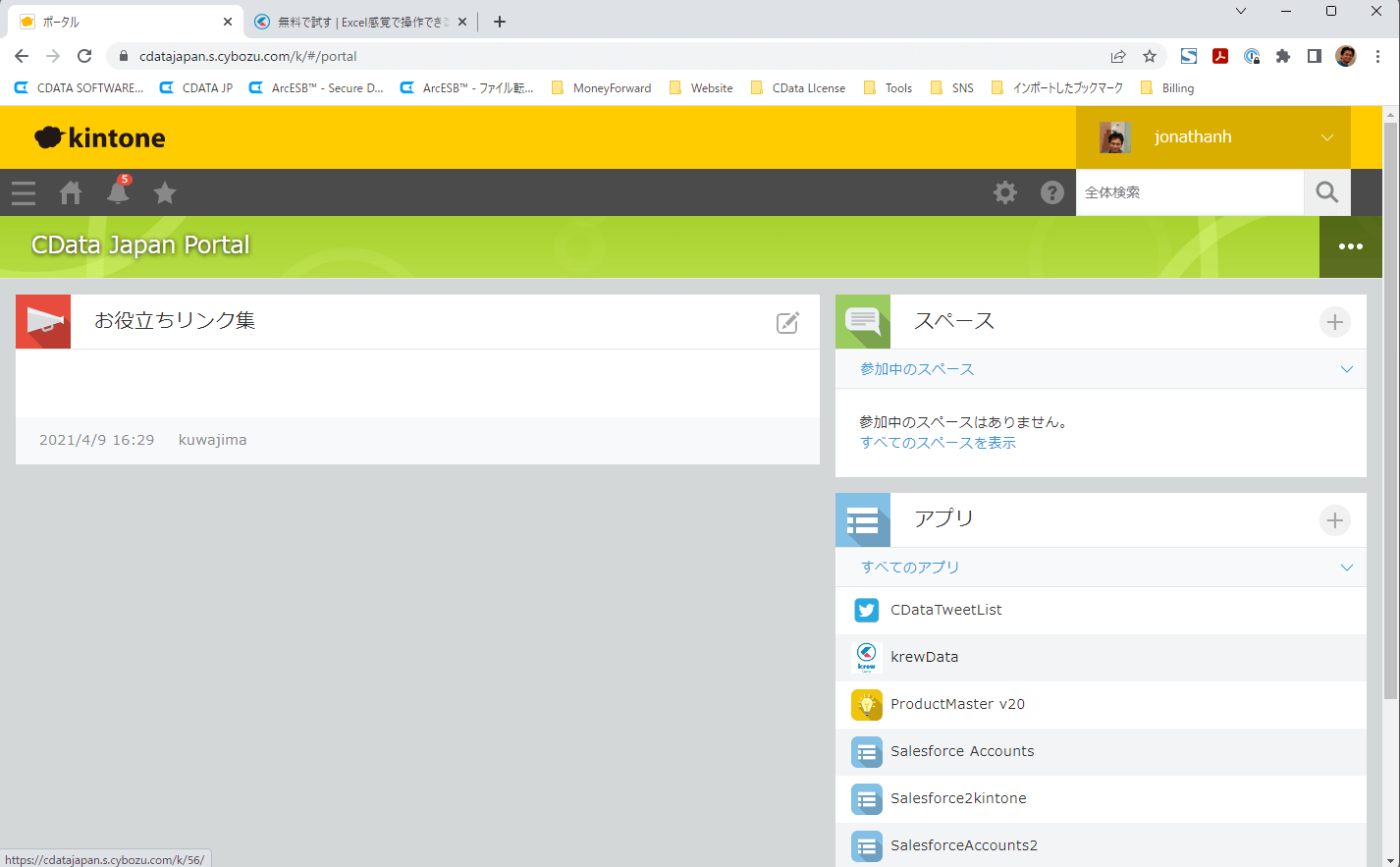The image size is (1400, 867).
Task: Edit the お役立ちリンク集 announcement
Action: click(787, 322)
